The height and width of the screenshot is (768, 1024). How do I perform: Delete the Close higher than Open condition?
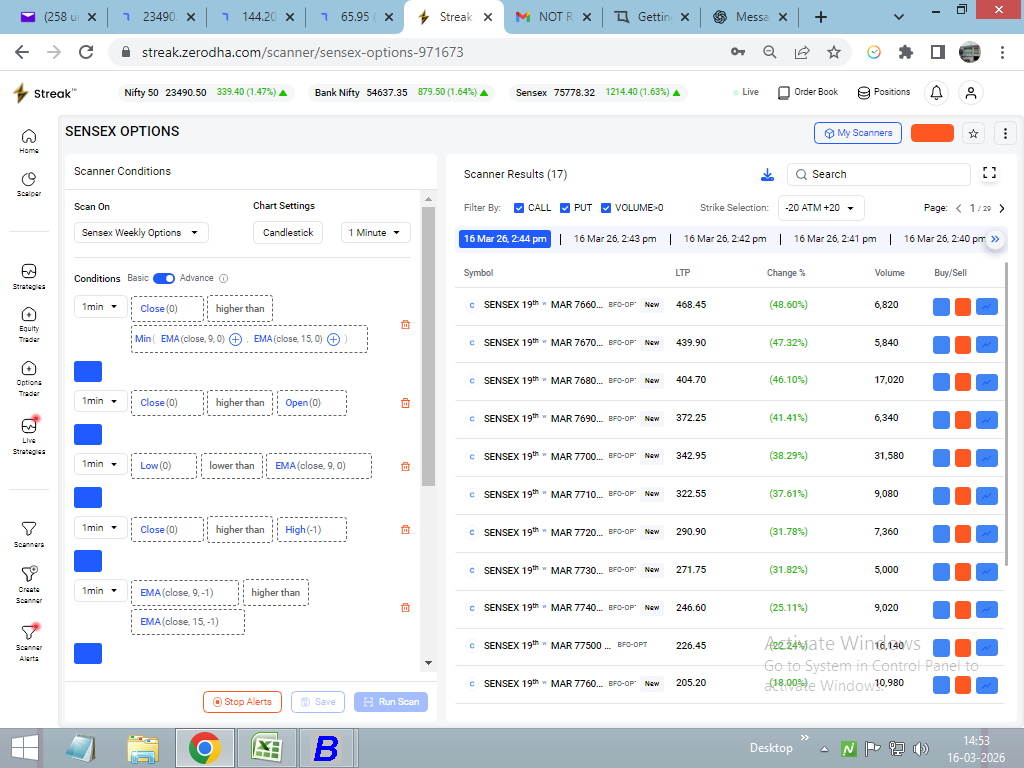pos(405,403)
